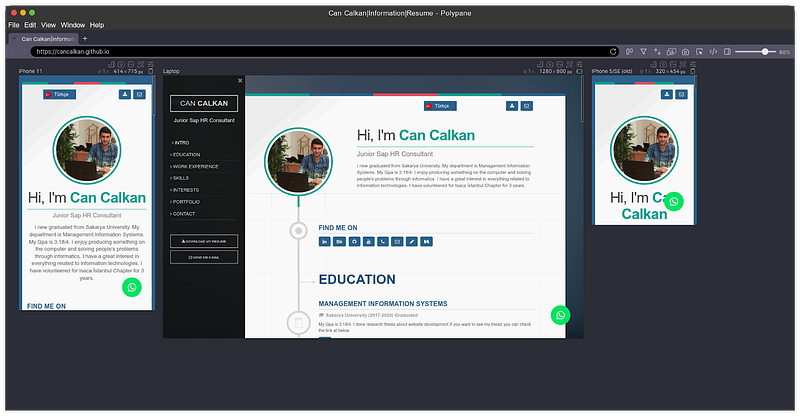
Task: Open the Help menu
Action: [x=97, y=25]
